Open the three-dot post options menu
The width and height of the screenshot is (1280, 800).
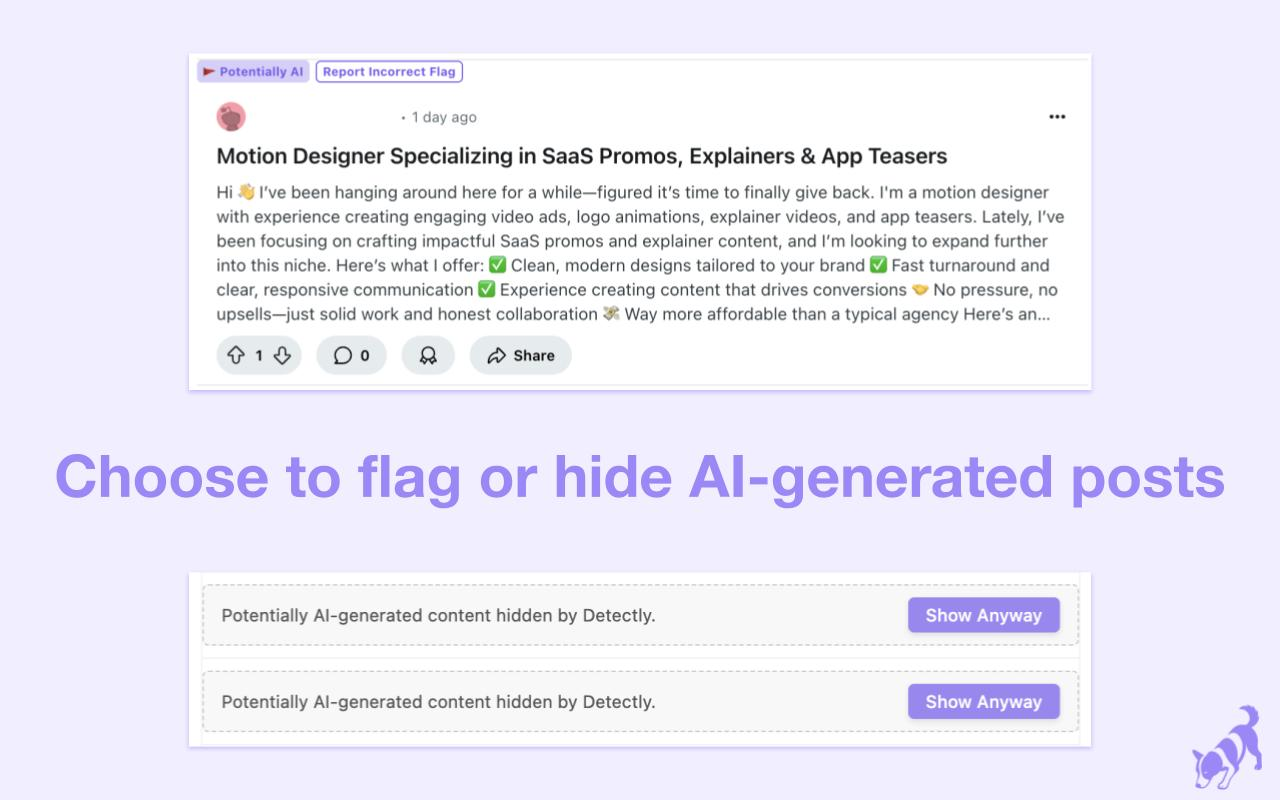click(1057, 117)
